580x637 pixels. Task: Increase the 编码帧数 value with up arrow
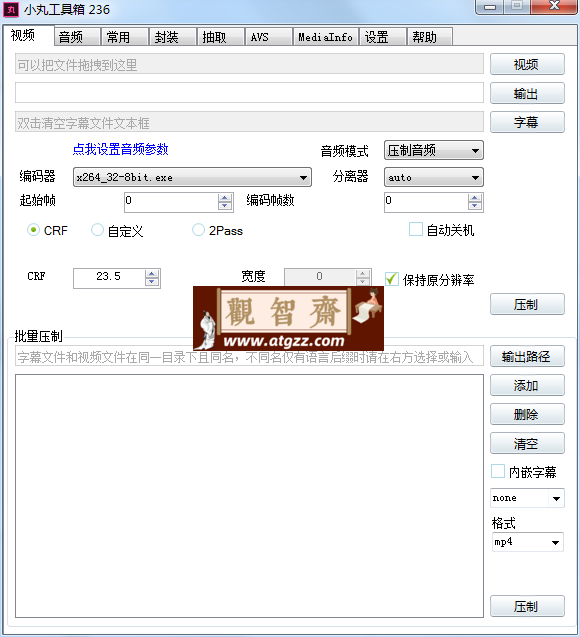tap(475, 198)
